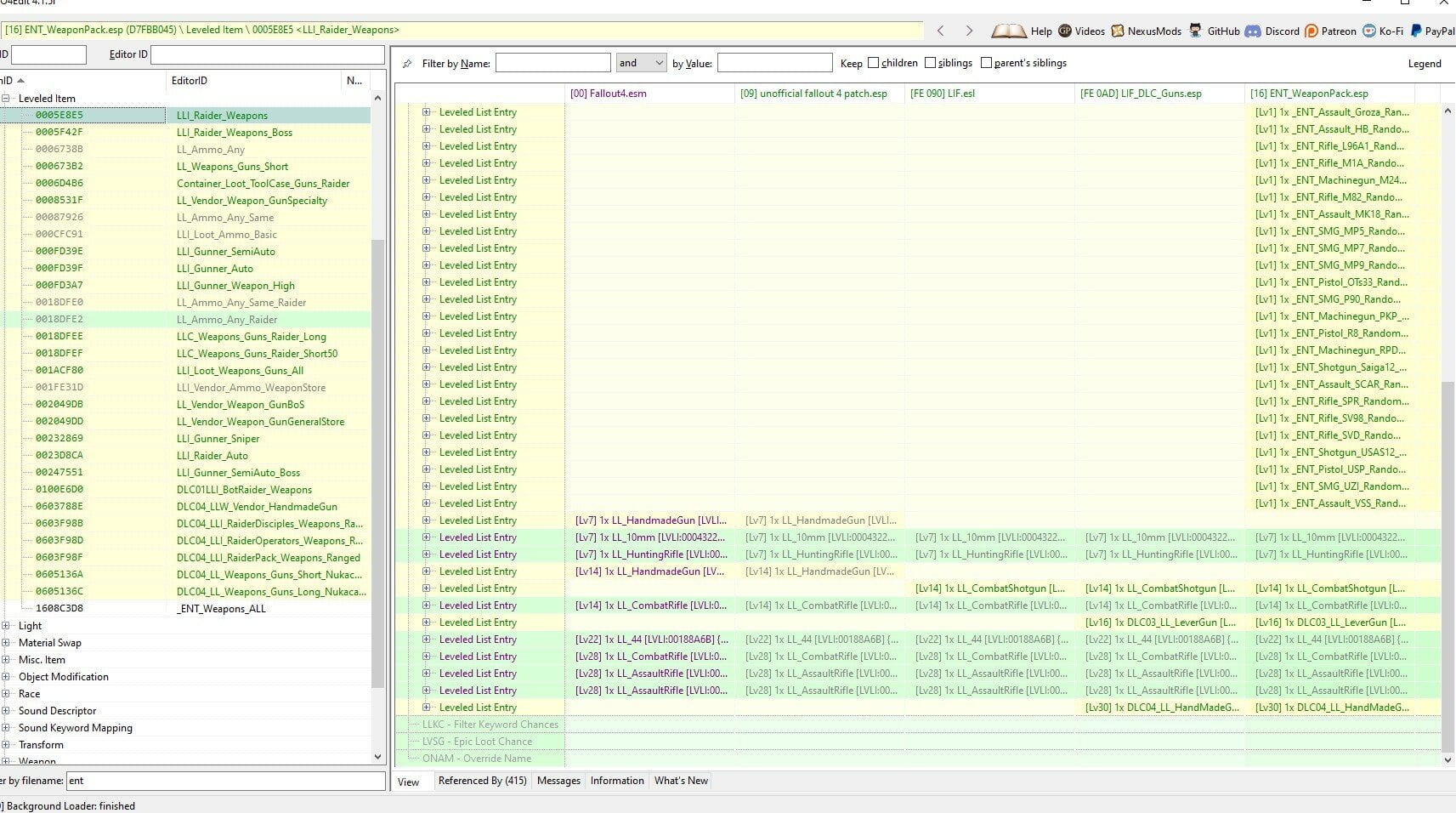
Task: Sort by the EditorID column header
Action: pos(253,81)
